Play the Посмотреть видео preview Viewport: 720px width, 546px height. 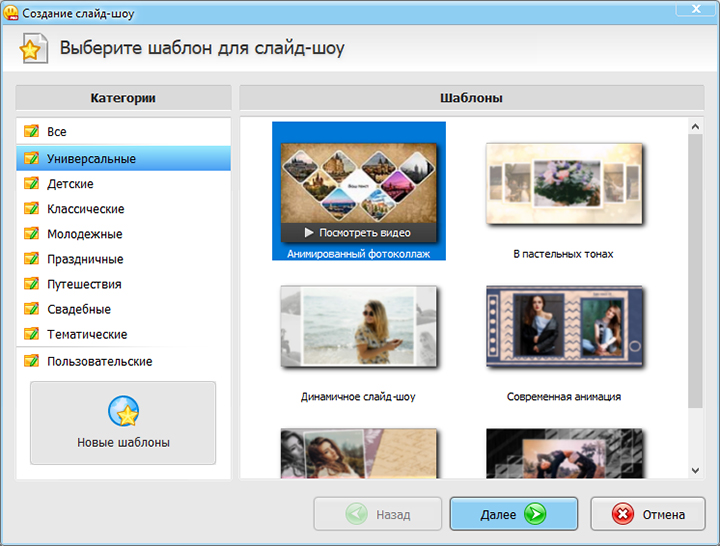pyautogui.click(x=359, y=233)
